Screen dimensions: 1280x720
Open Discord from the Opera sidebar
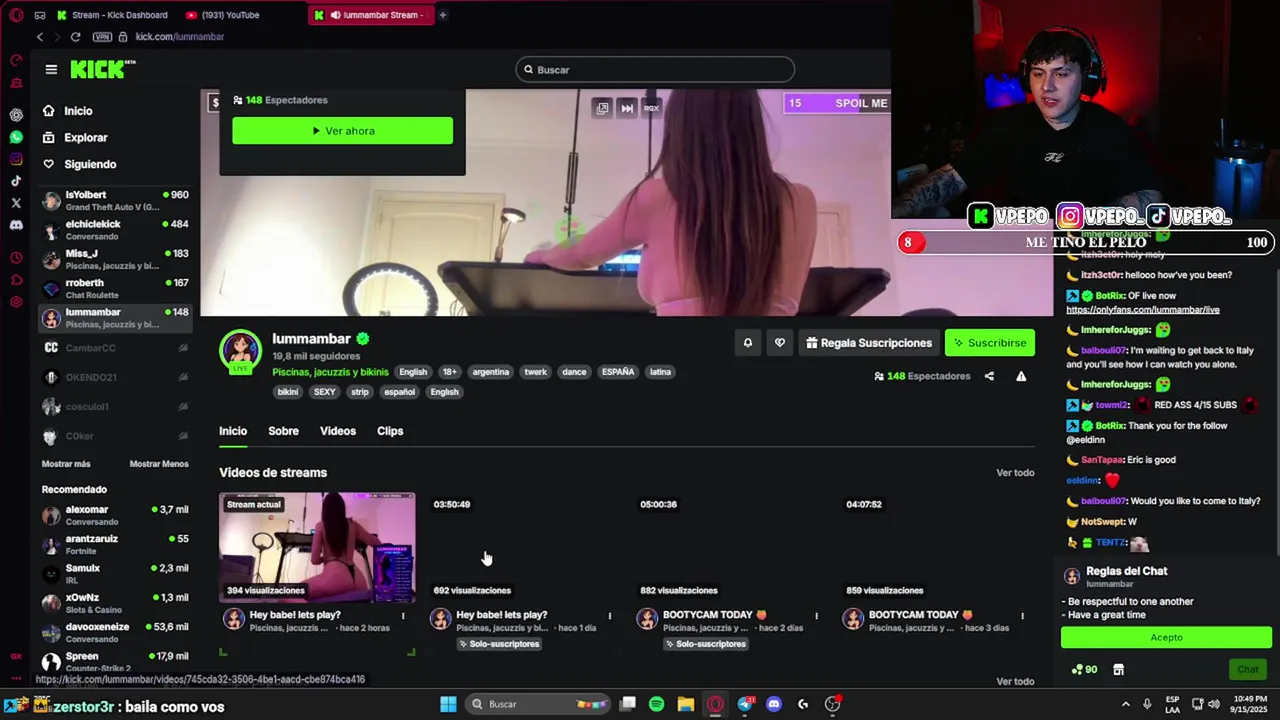[x=16, y=225]
